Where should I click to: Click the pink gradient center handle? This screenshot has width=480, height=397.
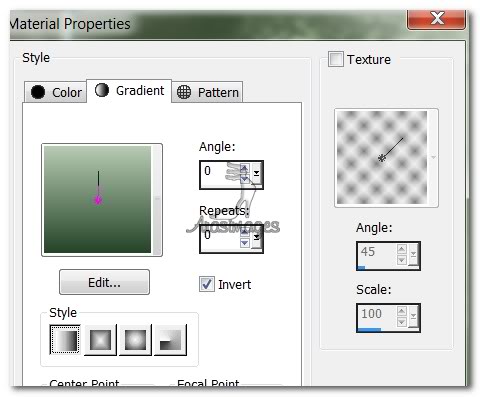tap(98, 200)
